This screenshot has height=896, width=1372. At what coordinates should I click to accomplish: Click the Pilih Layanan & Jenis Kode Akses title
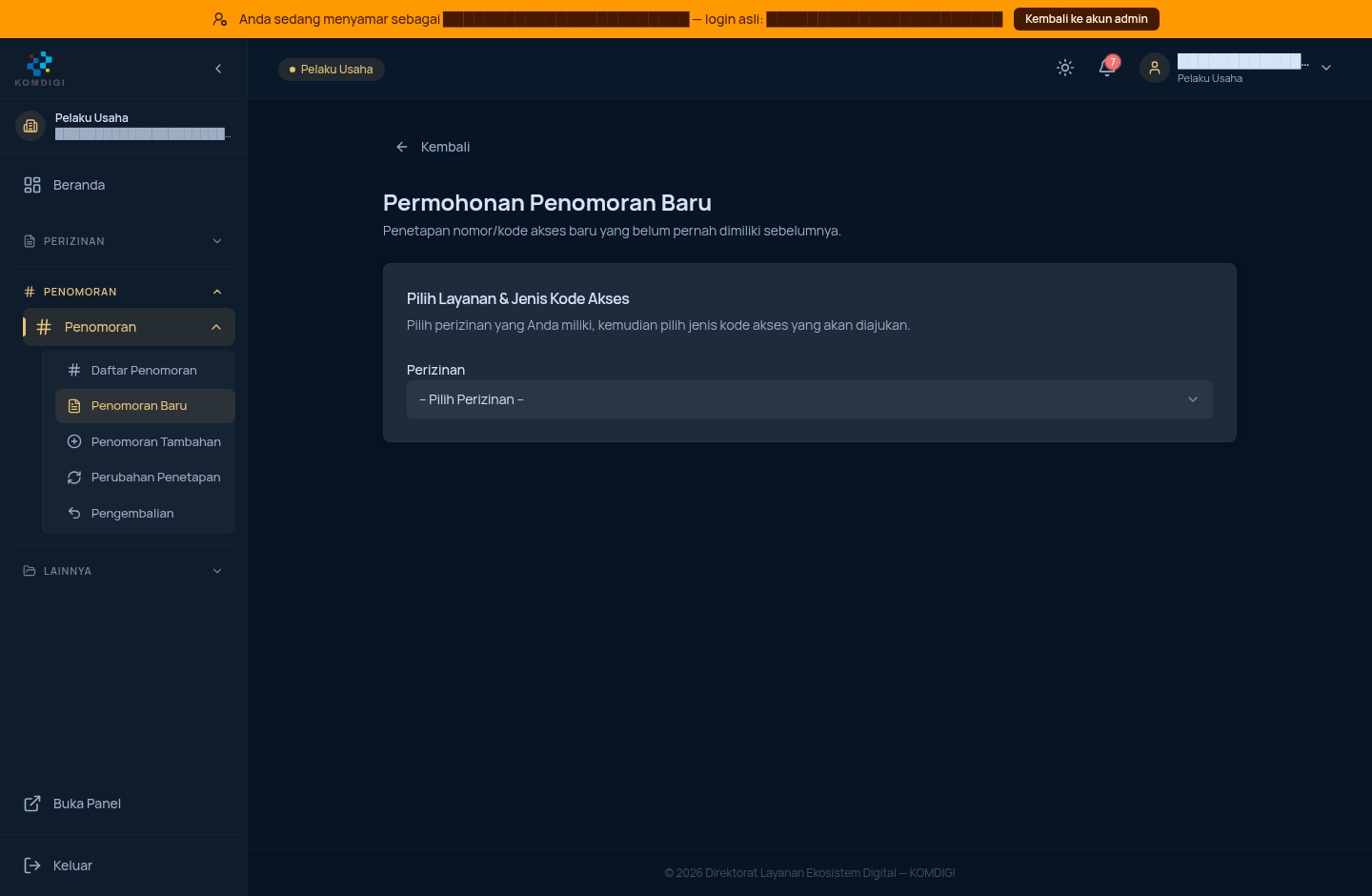pyautogui.click(x=518, y=298)
